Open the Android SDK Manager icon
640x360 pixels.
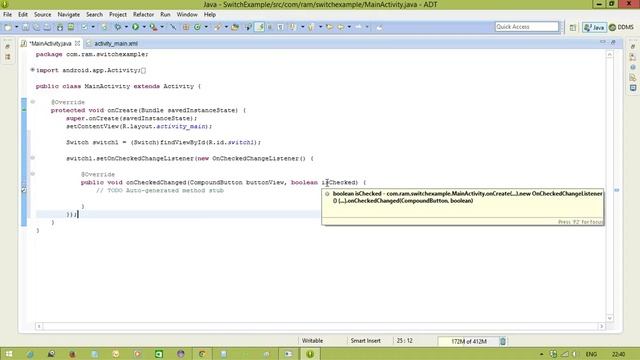tap(60, 27)
